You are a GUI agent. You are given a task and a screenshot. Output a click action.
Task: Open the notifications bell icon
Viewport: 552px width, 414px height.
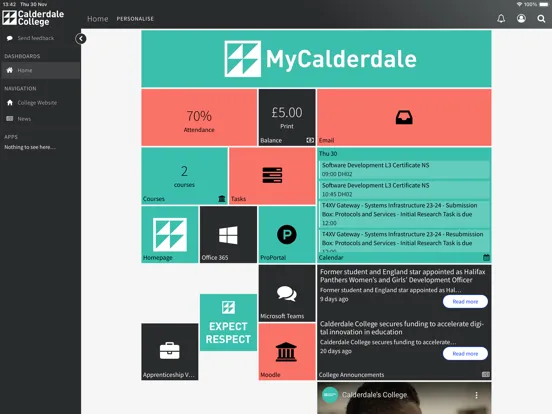[501, 19]
